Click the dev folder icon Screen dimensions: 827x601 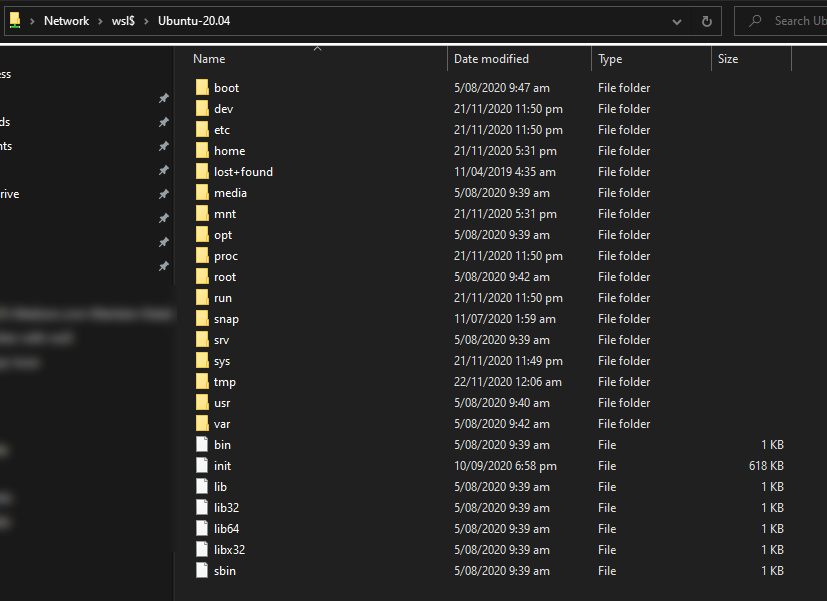click(x=202, y=109)
